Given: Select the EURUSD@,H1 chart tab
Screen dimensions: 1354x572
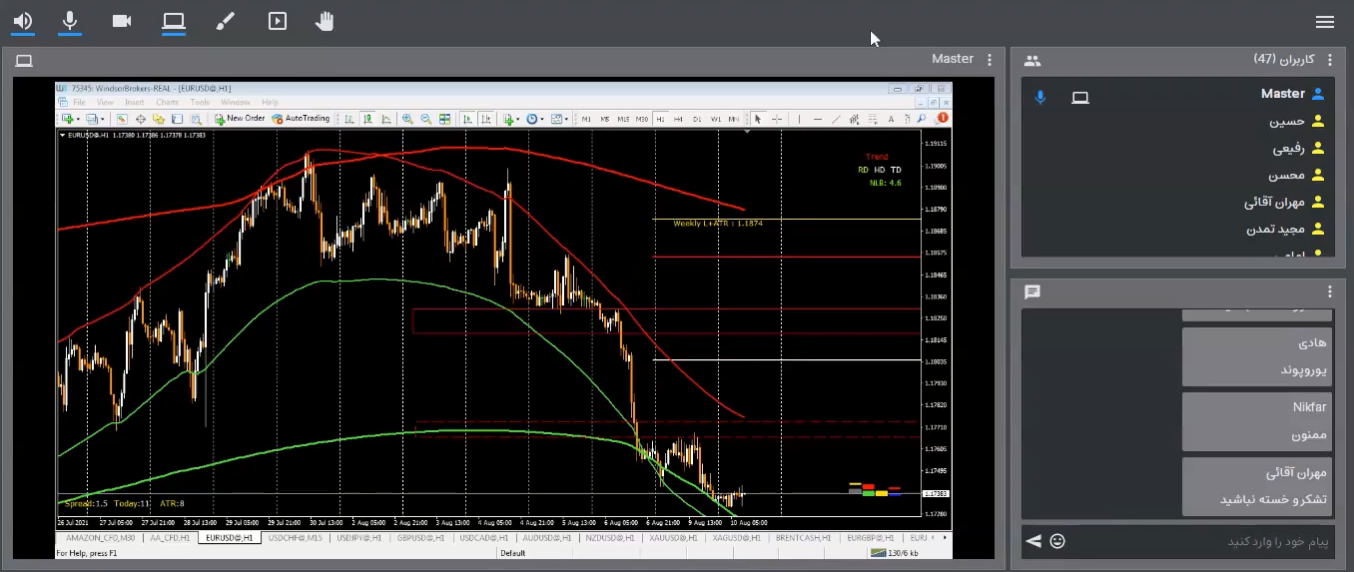Looking at the screenshot, I should coord(228,538).
